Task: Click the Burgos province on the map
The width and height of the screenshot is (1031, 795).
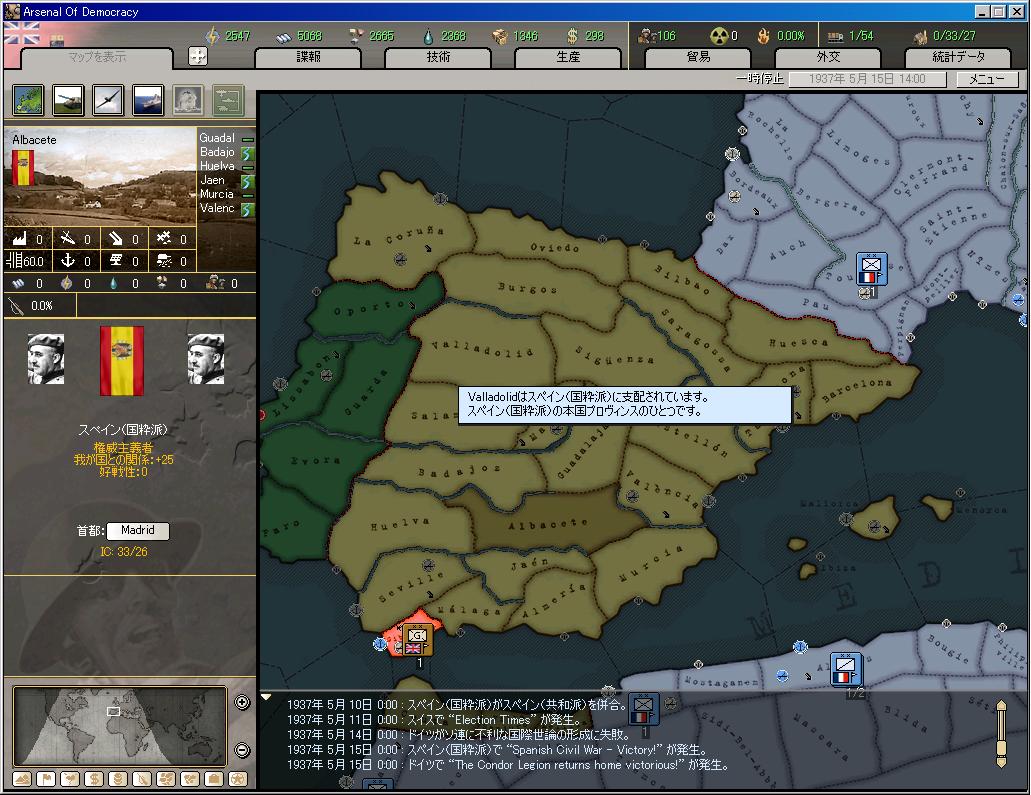Action: (527, 287)
